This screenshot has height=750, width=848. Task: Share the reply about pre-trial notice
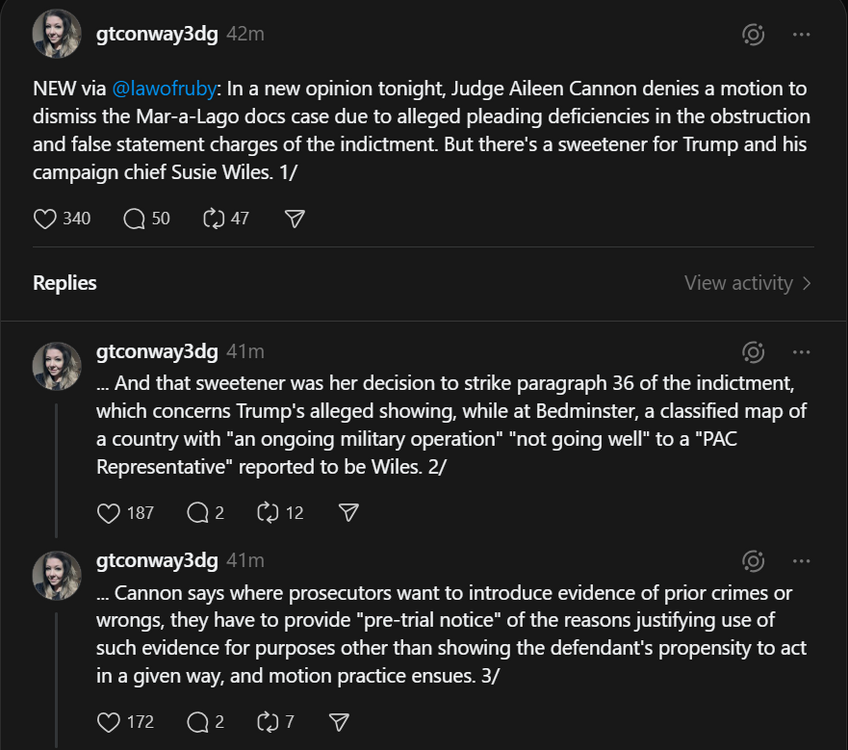(339, 721)
